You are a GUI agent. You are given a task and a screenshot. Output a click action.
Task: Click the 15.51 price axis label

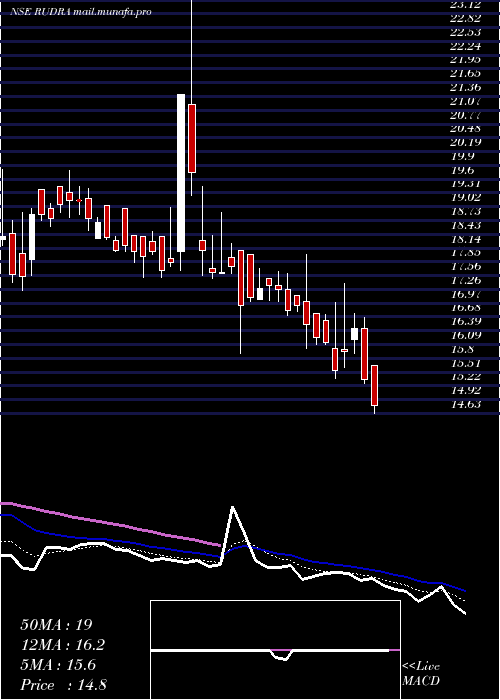click(x=466, y=363)
